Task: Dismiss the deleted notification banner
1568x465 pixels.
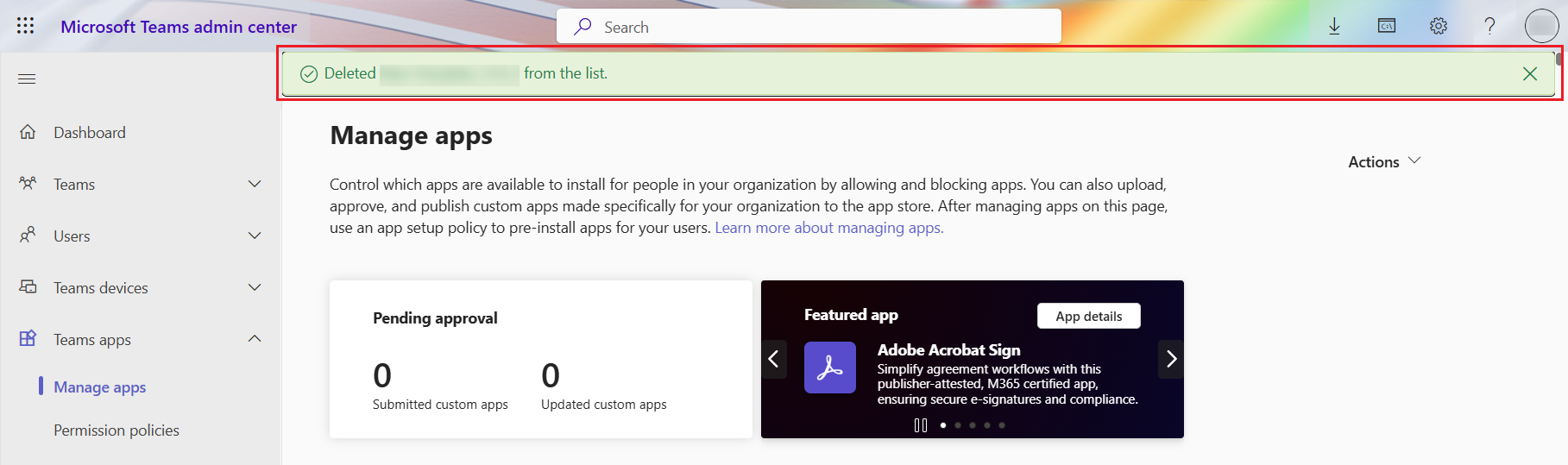Action: pos(1530,74)
